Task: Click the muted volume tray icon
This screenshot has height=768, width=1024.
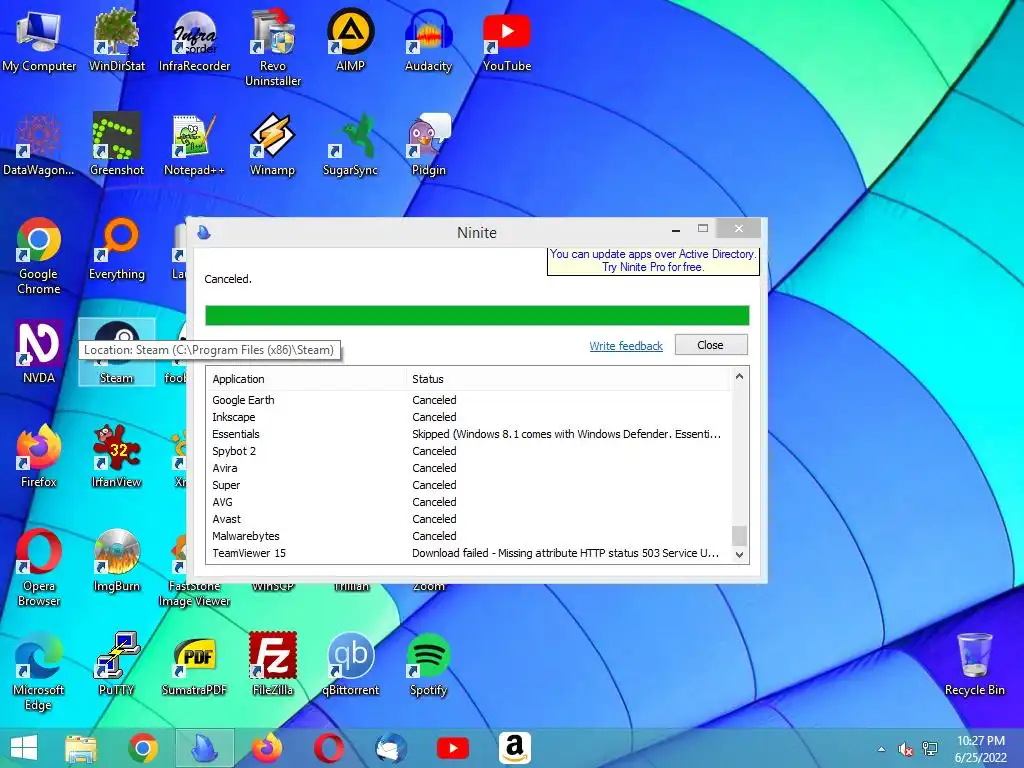Action: (905, 749)
